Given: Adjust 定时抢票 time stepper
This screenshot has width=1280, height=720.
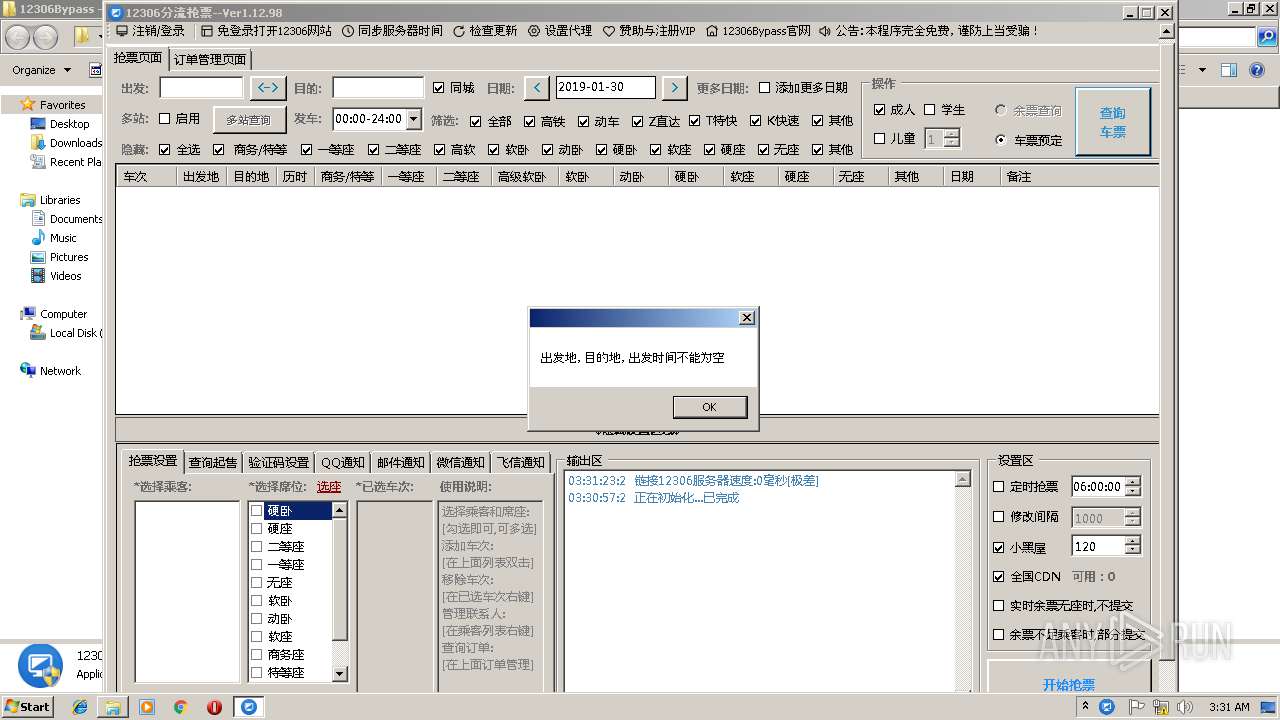Looking at the screenshot, I should (1132, 487).
